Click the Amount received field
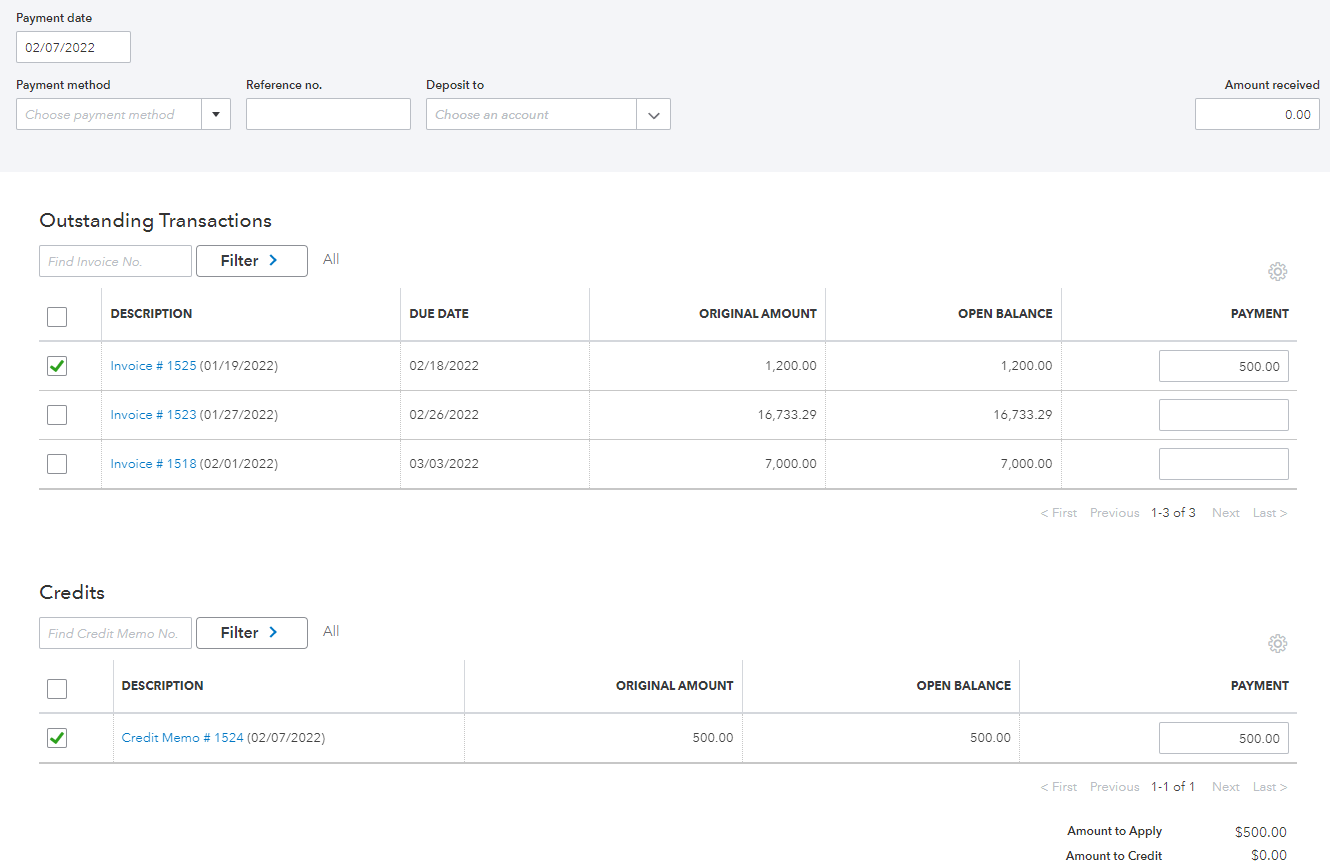The height and width of the screenshot is (867, 1330). [x=1257, y=114]
